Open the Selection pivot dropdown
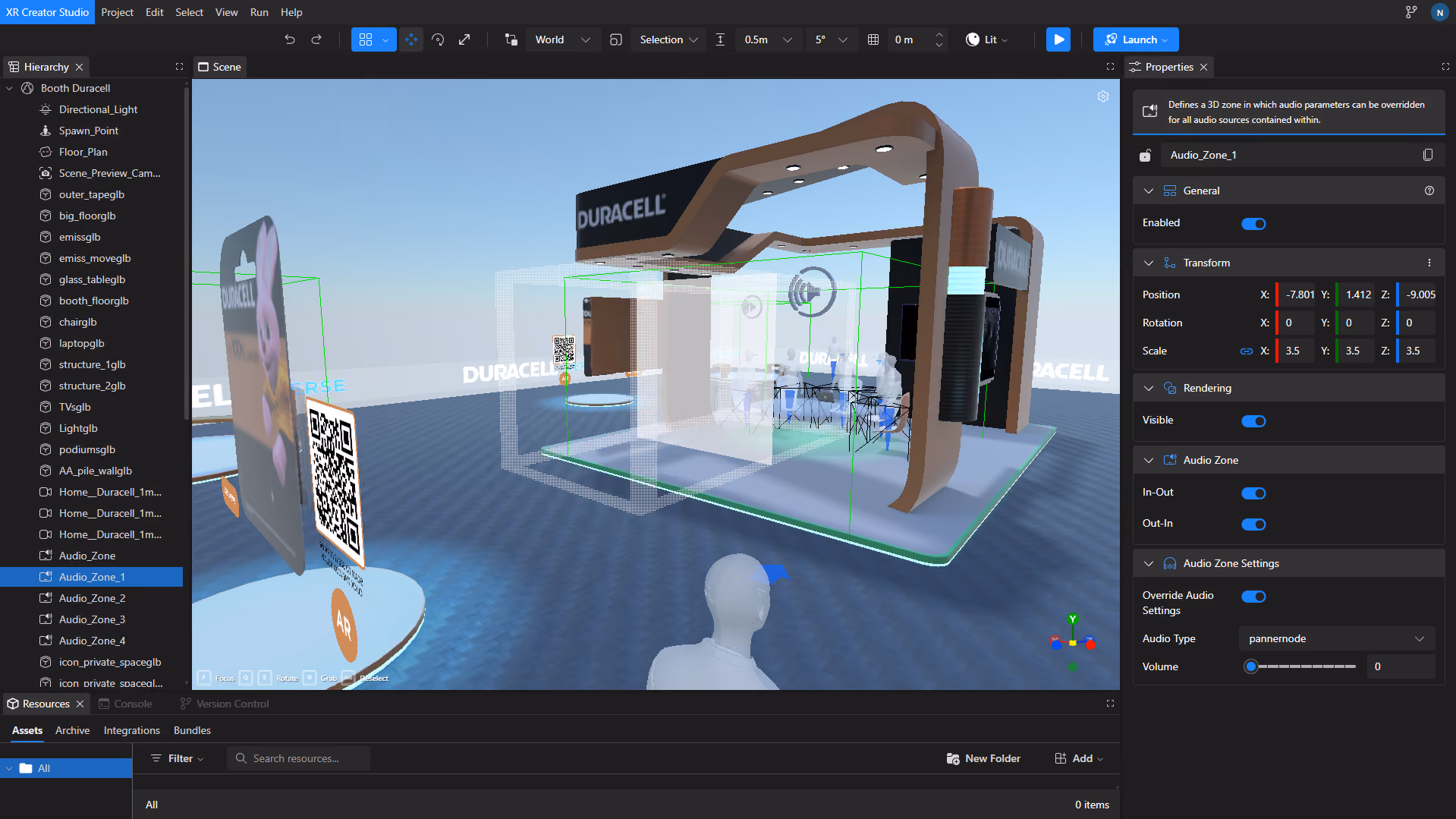 tap(668, 39)
